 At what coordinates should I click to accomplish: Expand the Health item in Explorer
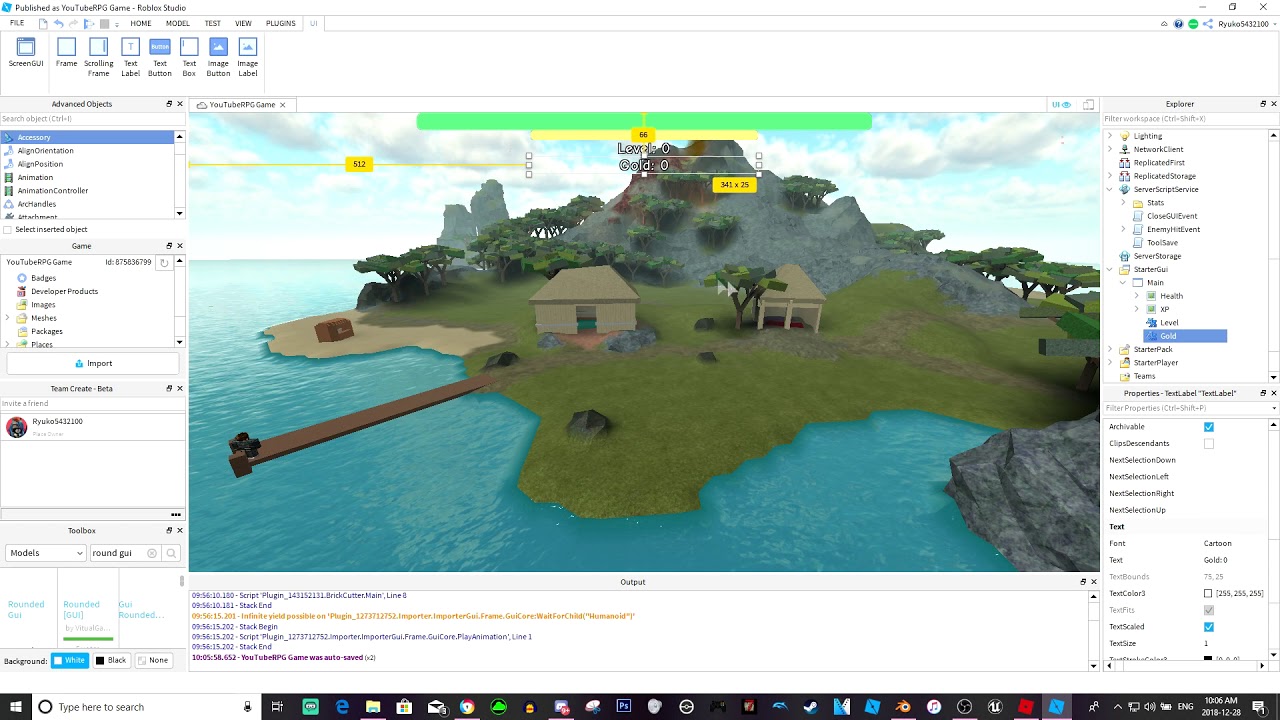[x=1136, y=296]
